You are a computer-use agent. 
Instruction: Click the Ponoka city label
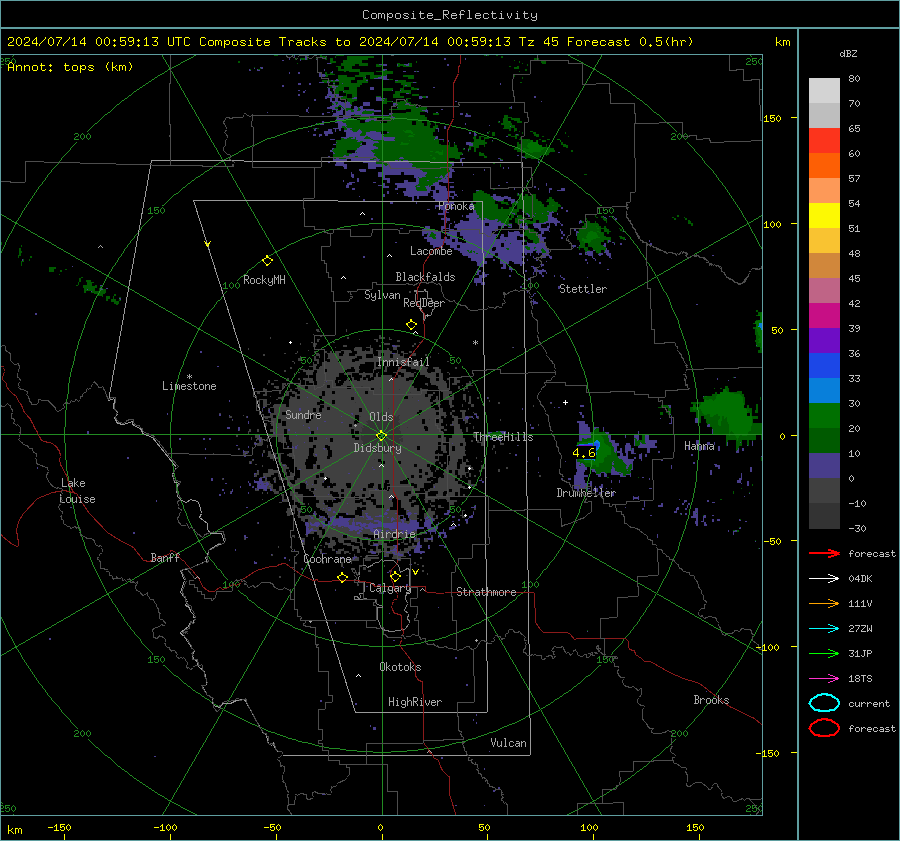(456, 206)
